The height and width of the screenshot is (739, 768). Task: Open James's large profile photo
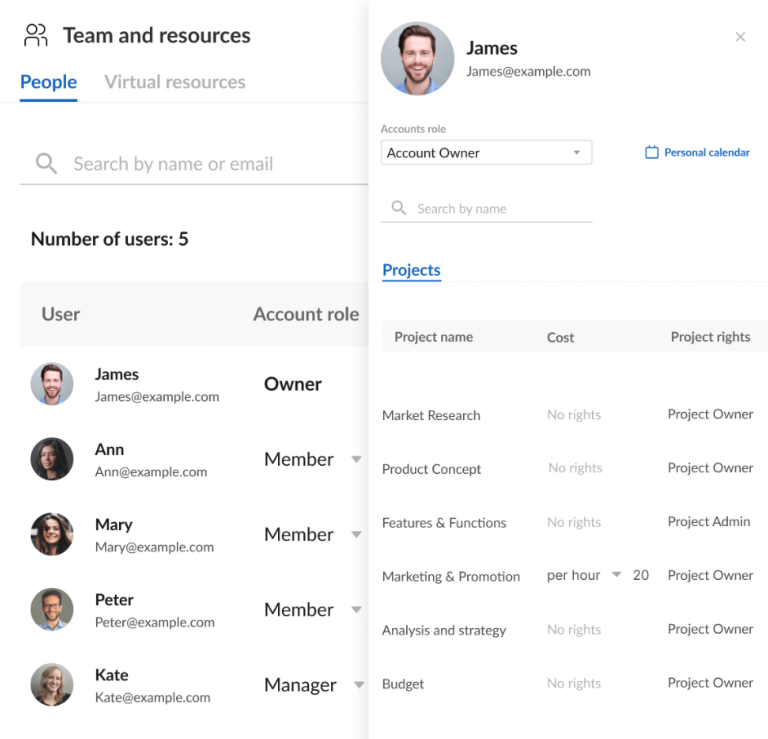click(417, 58)
